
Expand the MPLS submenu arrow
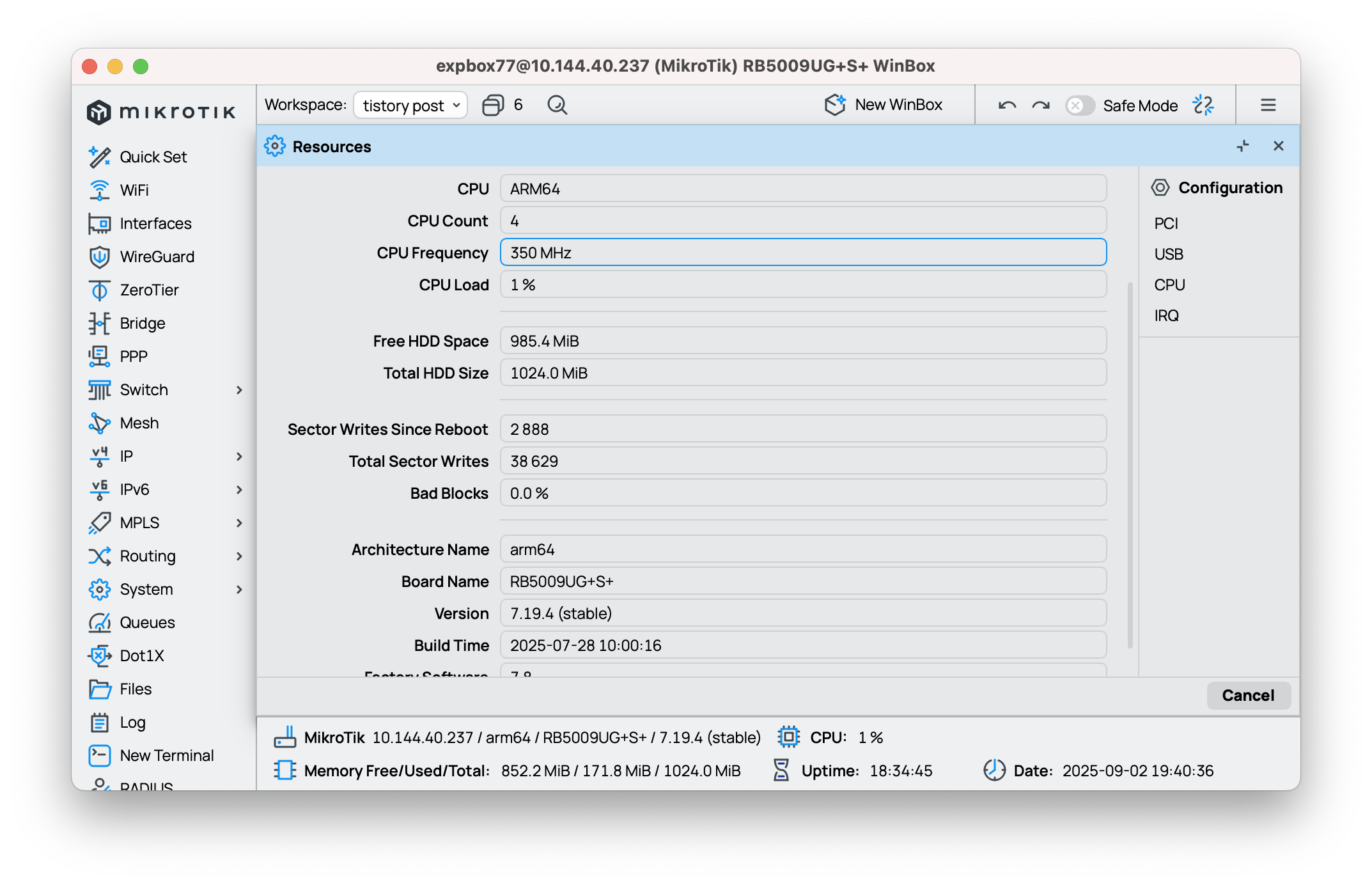tap(239, 522)
